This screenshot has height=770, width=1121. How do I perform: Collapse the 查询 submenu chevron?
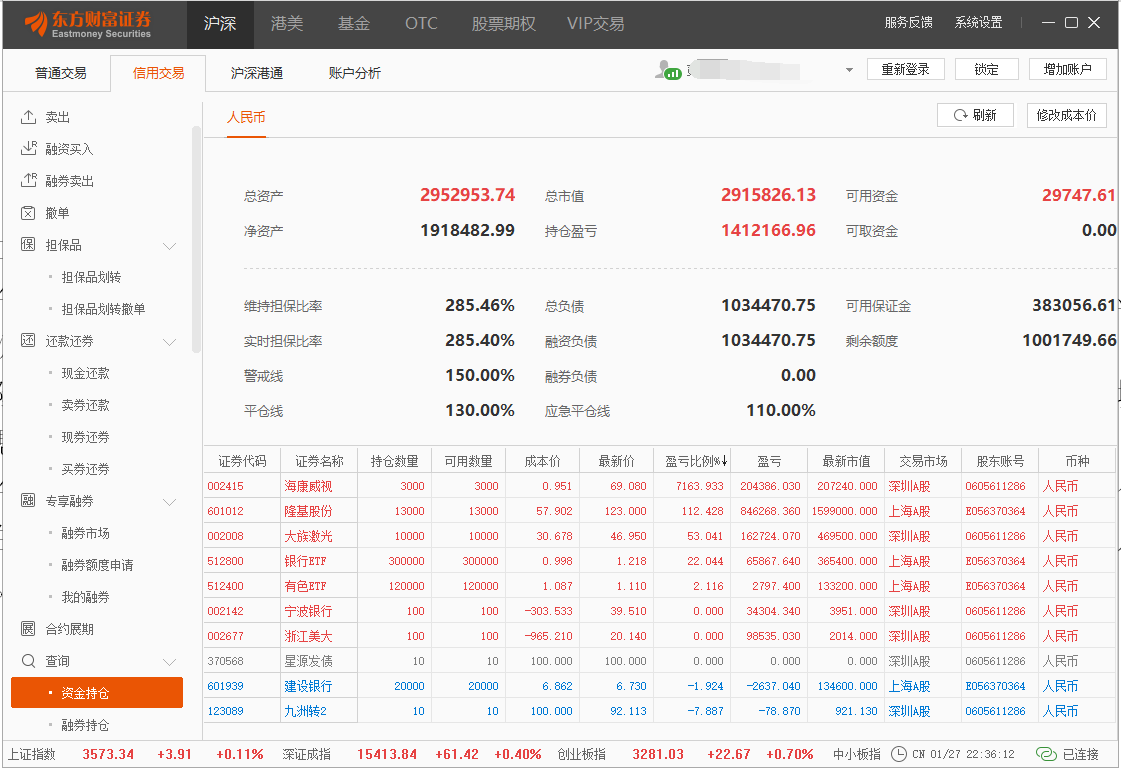(x=169, y=662)
